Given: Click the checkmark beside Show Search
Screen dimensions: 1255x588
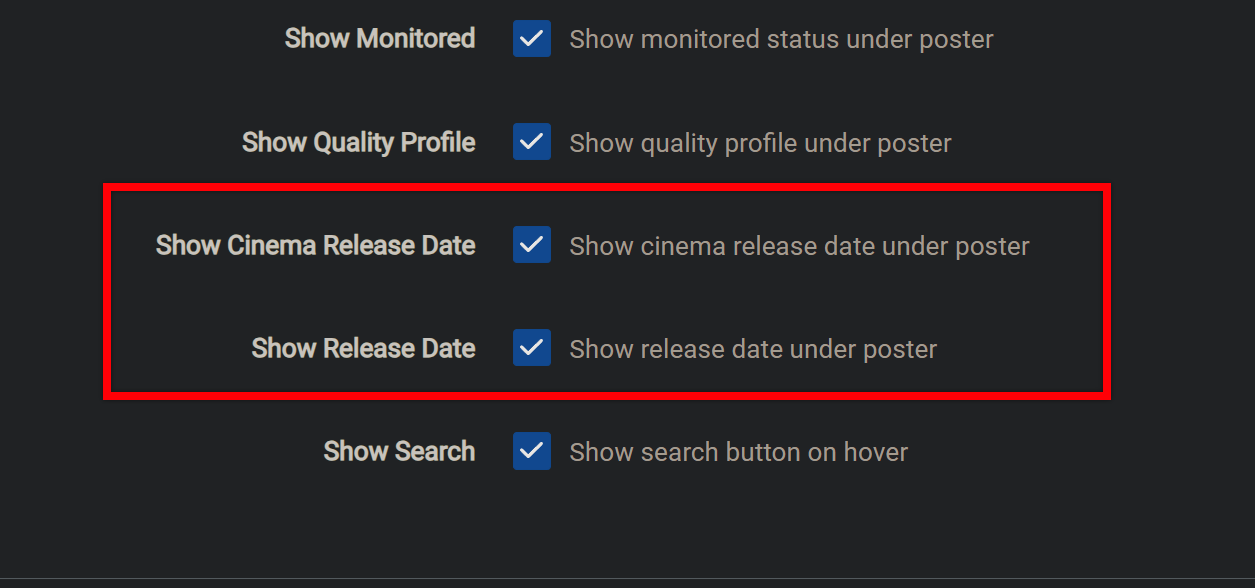Looking at the screenshot, I should click(531, 451).
